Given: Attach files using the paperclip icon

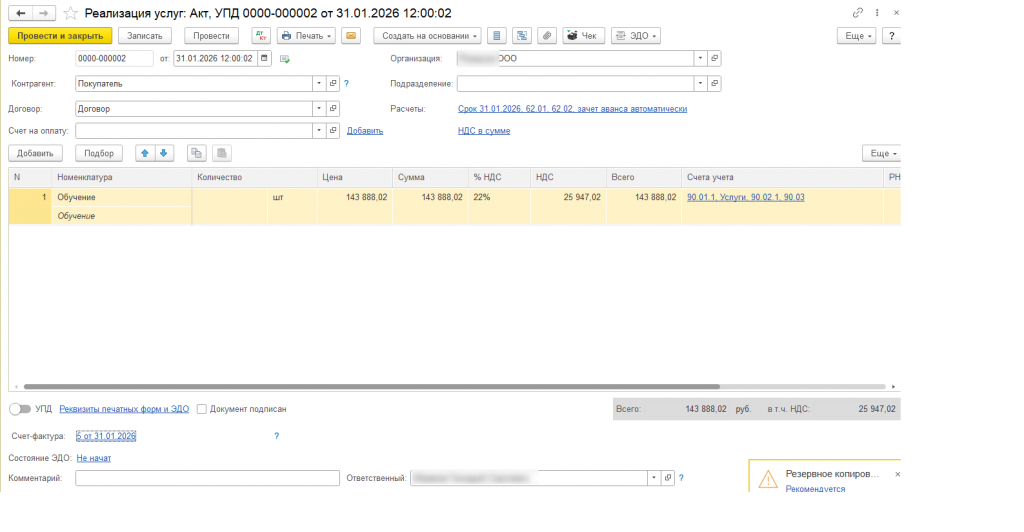Looking at the screenshot, I should tap(547, 36).
